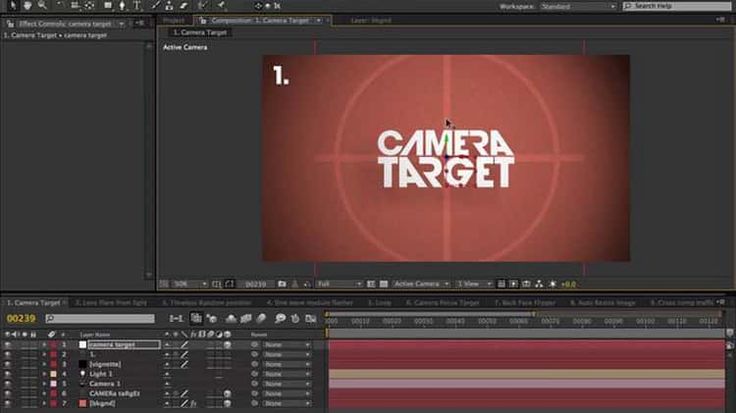This screenshot has height=413, width=736.
Task: Open the viewer magnification dropdown
Action: (190, 284)
